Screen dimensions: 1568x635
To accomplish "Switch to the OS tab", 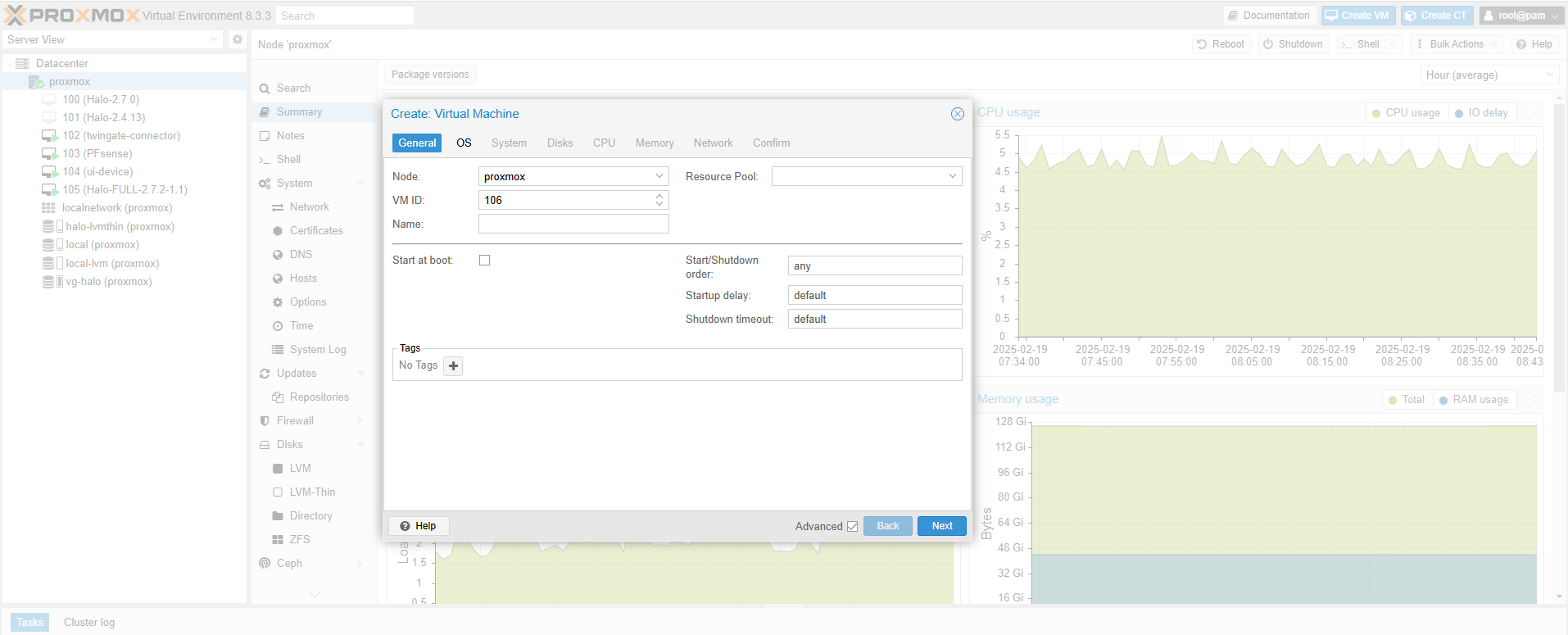I will coord(464,143).
